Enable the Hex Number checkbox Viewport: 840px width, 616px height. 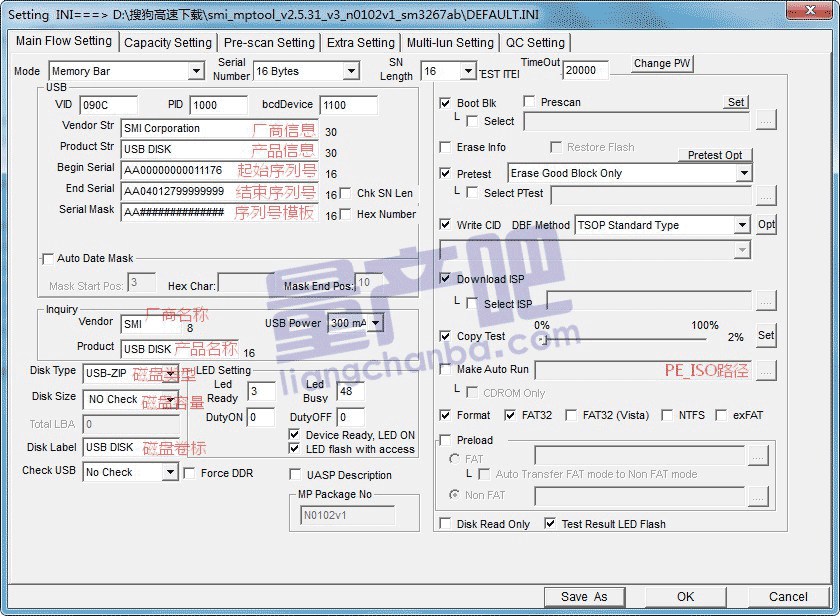tap(346, 214)
